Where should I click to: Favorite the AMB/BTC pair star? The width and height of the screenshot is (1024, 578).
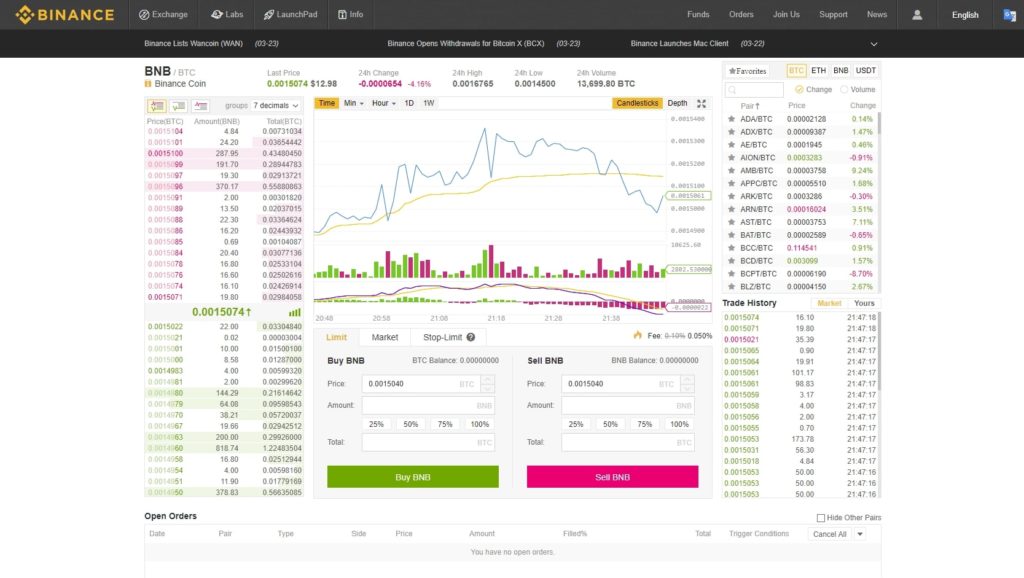click(x=731, y=170)
